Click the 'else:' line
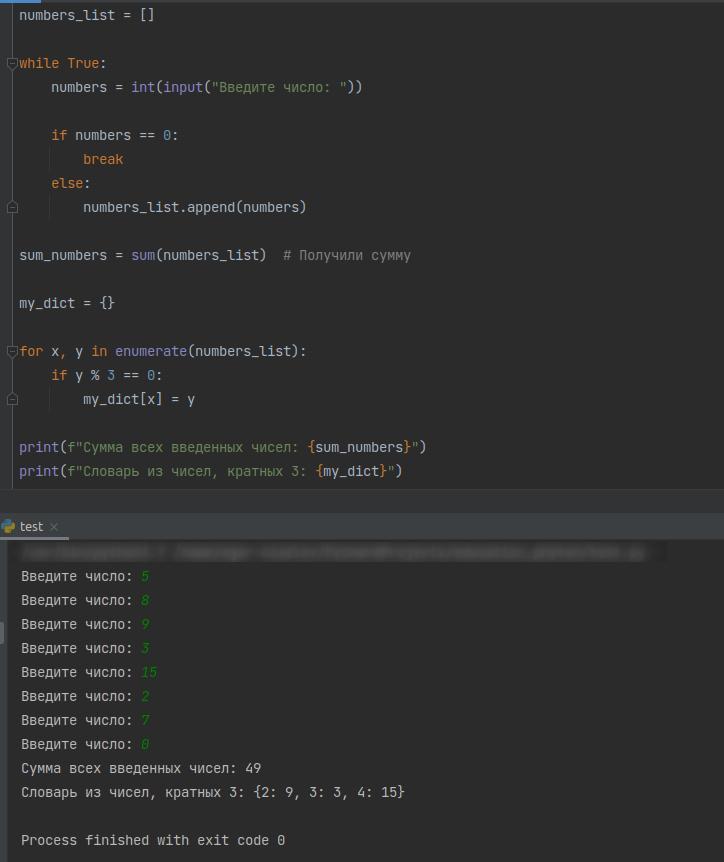The image size is (724, 862). 70,183
